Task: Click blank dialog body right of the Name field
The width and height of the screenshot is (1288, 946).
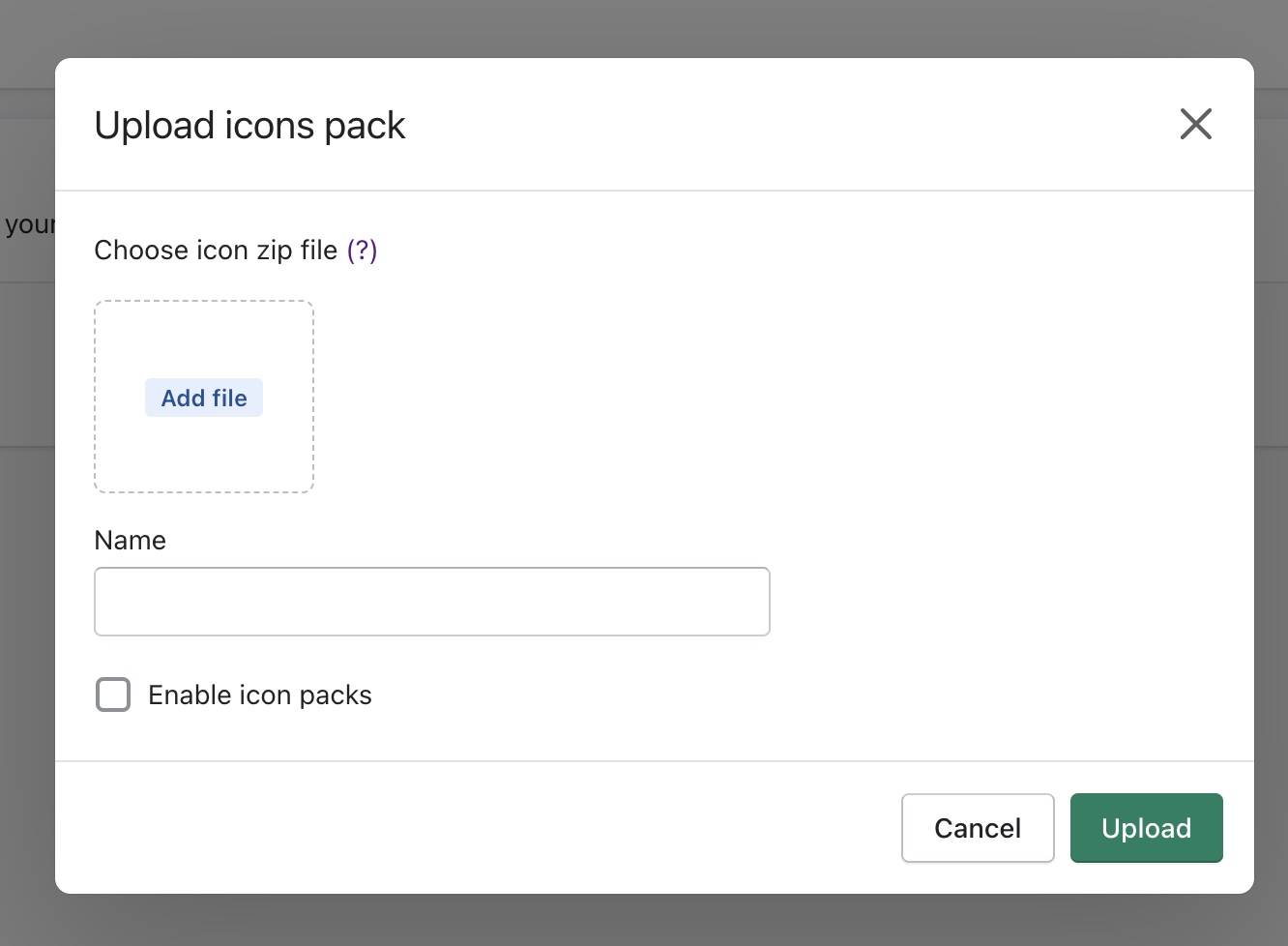Action: (1006, 602)
